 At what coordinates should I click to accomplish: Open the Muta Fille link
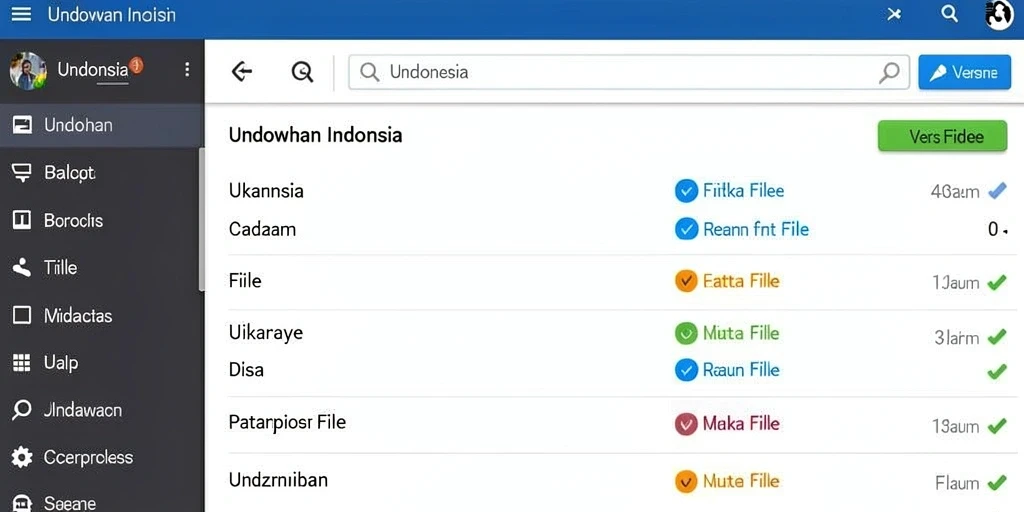click(741, 334)
